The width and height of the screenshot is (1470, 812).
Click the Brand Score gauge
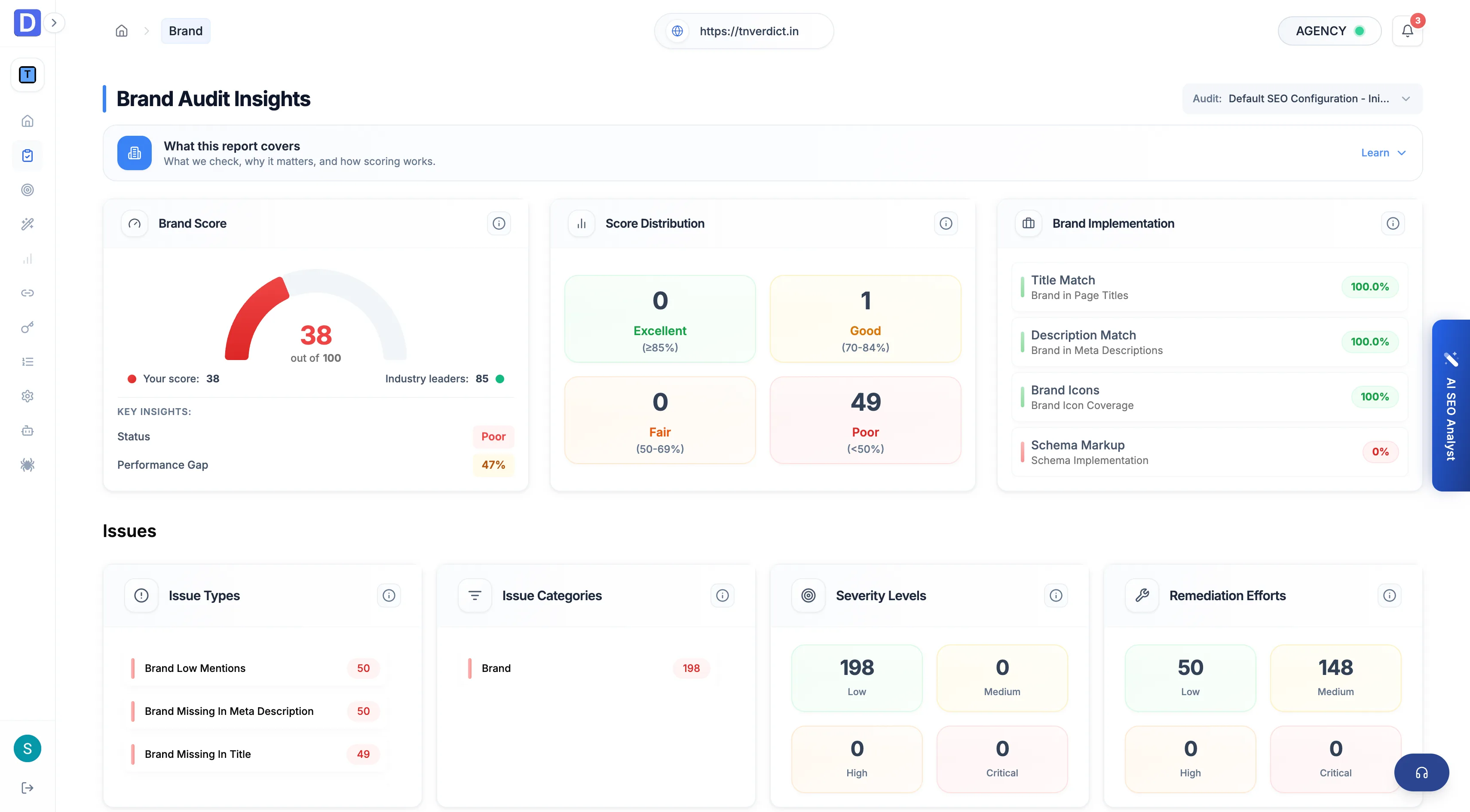pos(315,315)
